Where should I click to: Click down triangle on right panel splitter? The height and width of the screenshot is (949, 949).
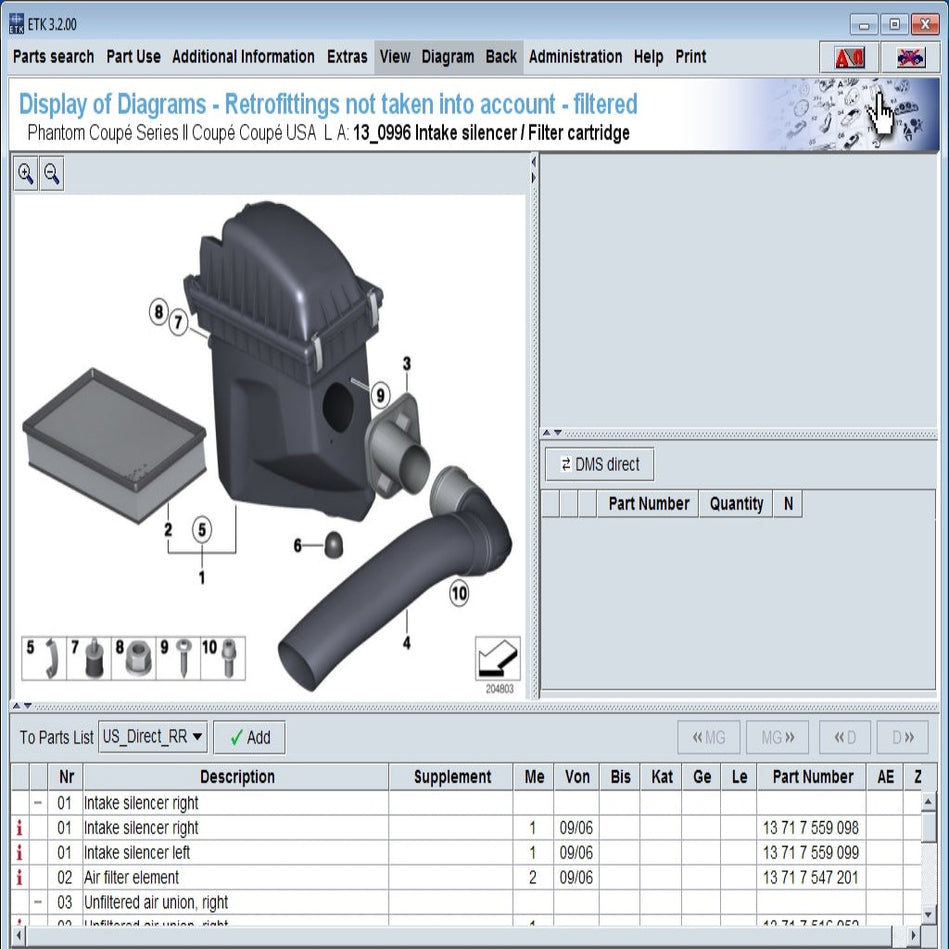[x=558, y=433]
